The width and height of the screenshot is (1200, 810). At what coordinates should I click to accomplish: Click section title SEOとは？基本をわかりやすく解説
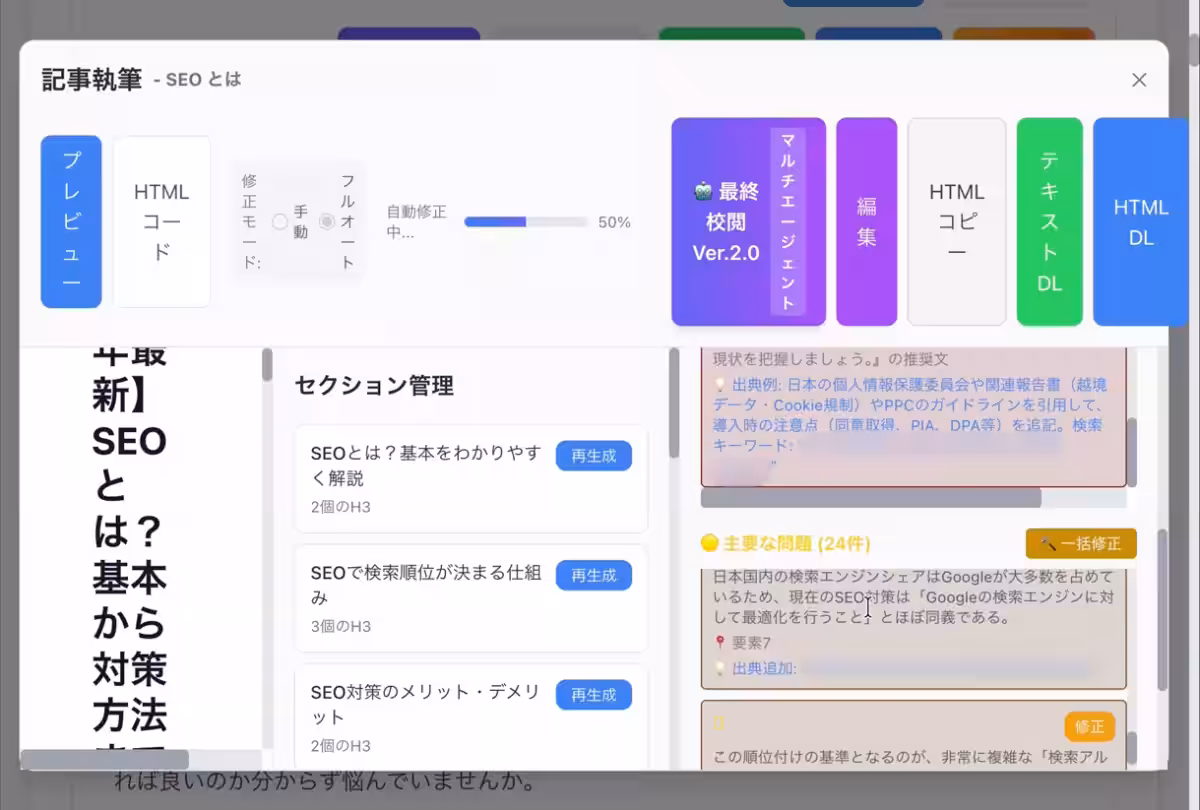tap(427, 466)
